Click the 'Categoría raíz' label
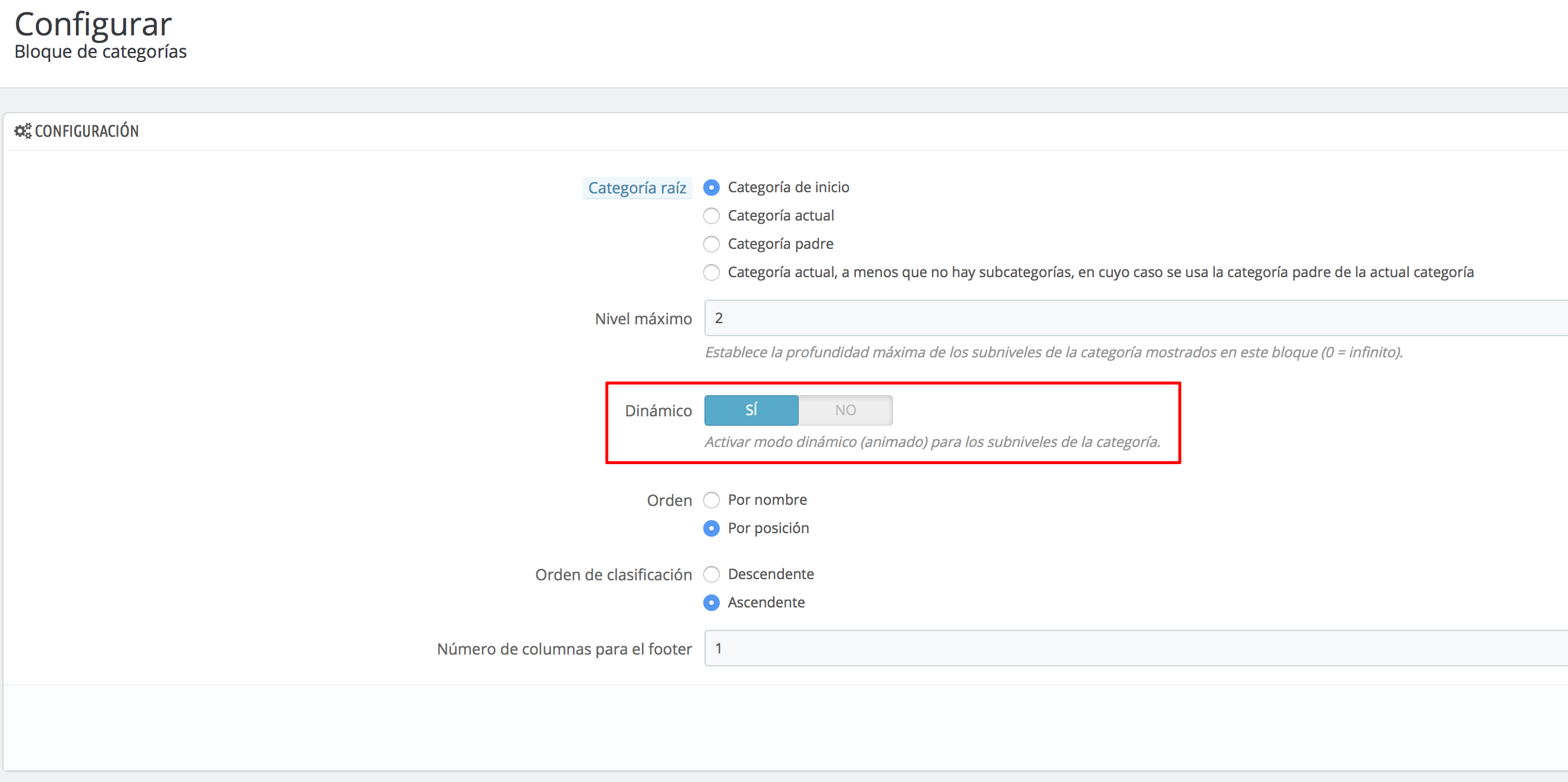Image resolution: width=1568 pixels, height=782 pixels. coord(637,188)
